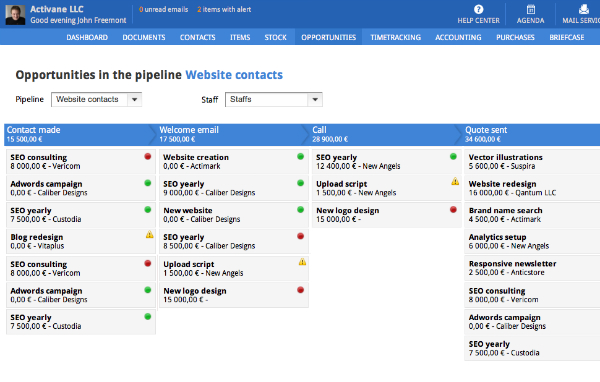The image size is (600, 382).
Task: Click Activane LLC company name
Action: click(57, 9)
